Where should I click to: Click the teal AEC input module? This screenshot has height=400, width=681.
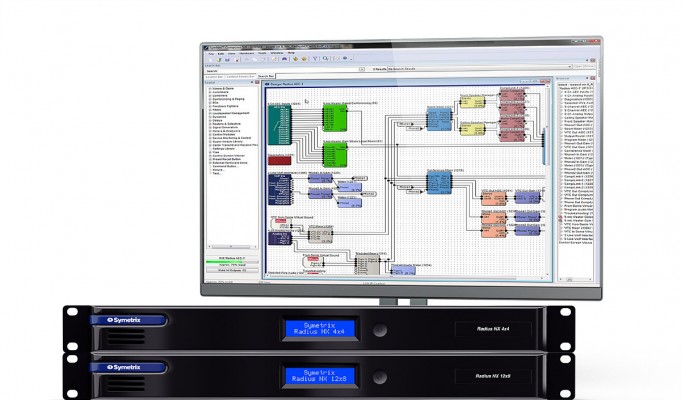click(x=279, y=125)
